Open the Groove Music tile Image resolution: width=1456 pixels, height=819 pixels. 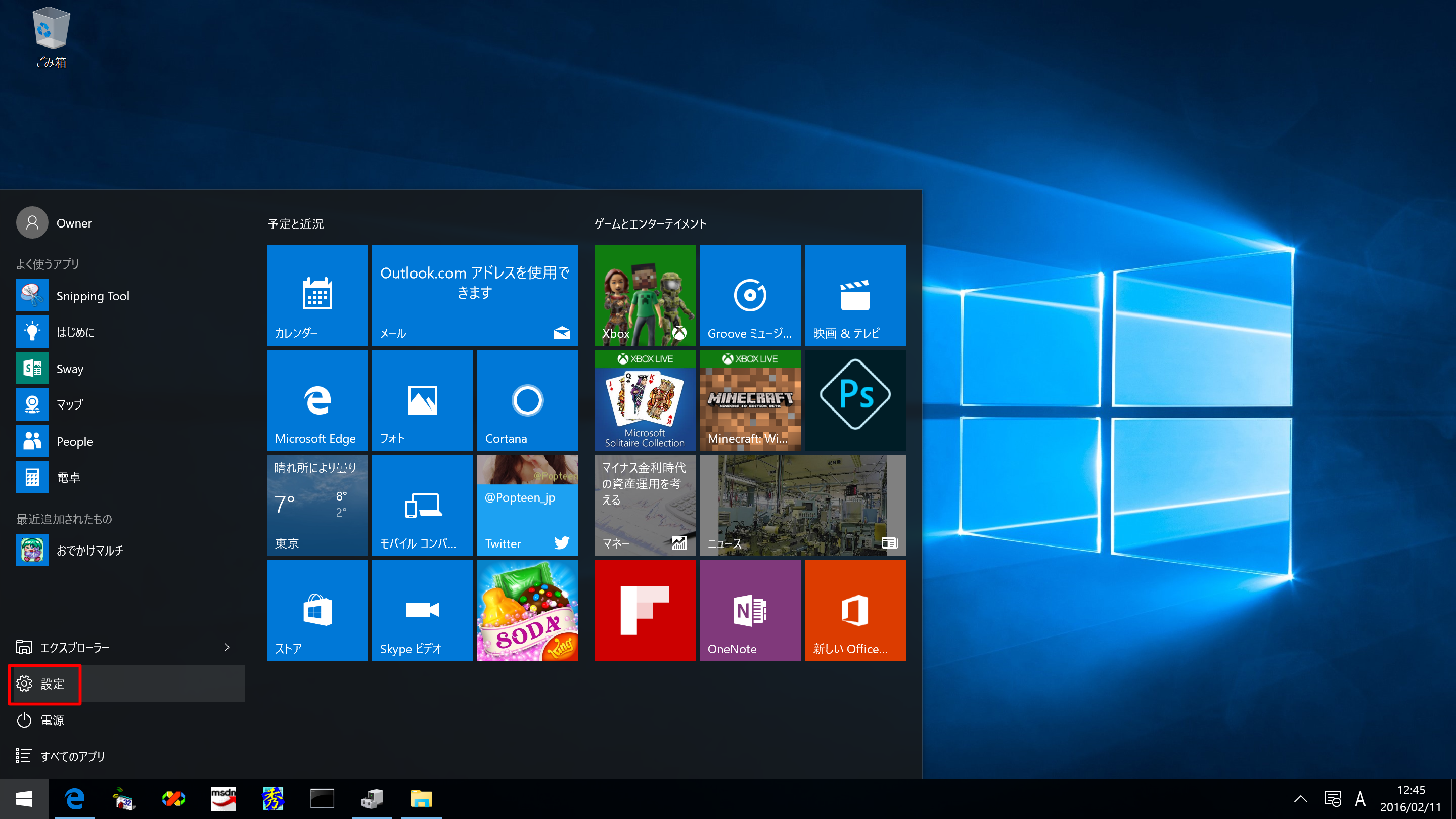[x=749, y=294]
